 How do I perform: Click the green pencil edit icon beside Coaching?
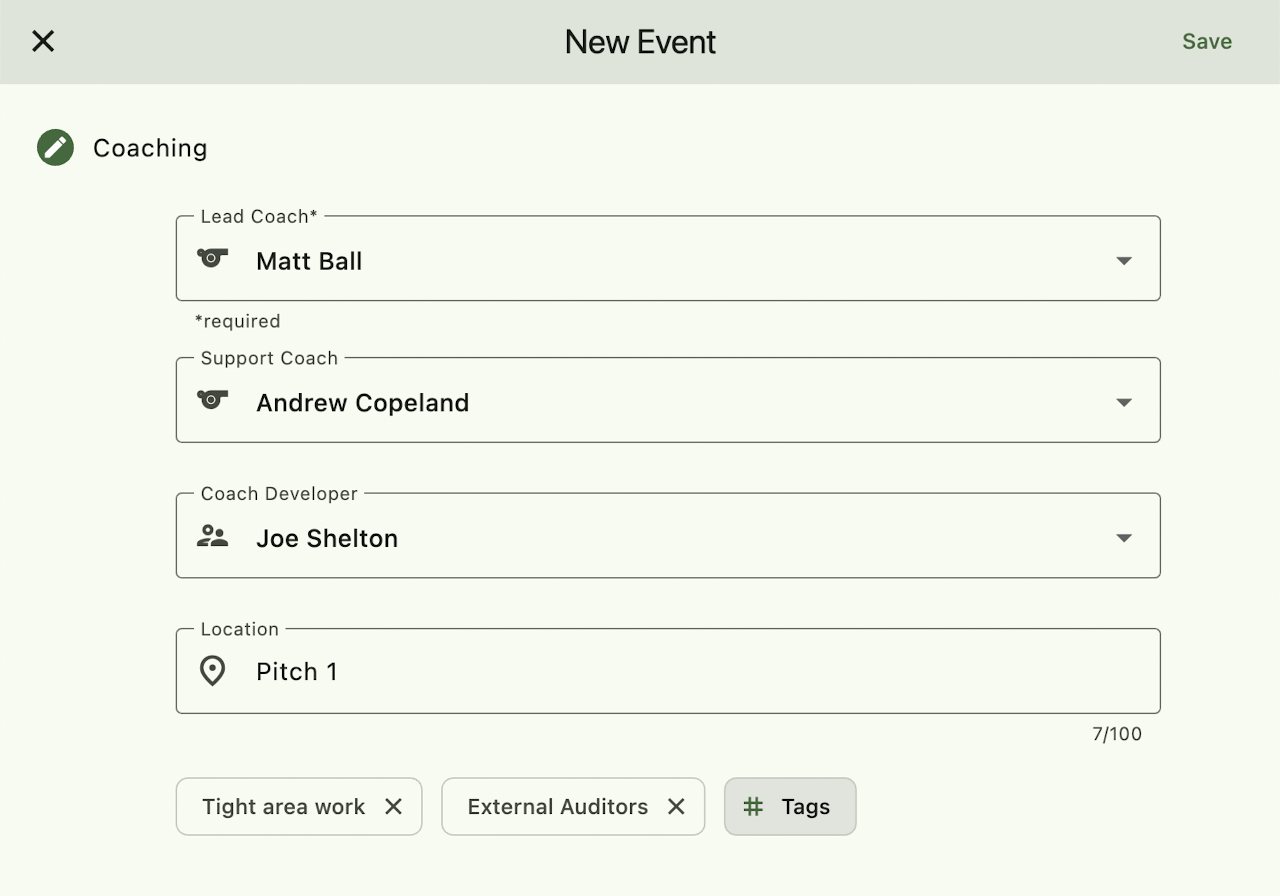(56, 148)
